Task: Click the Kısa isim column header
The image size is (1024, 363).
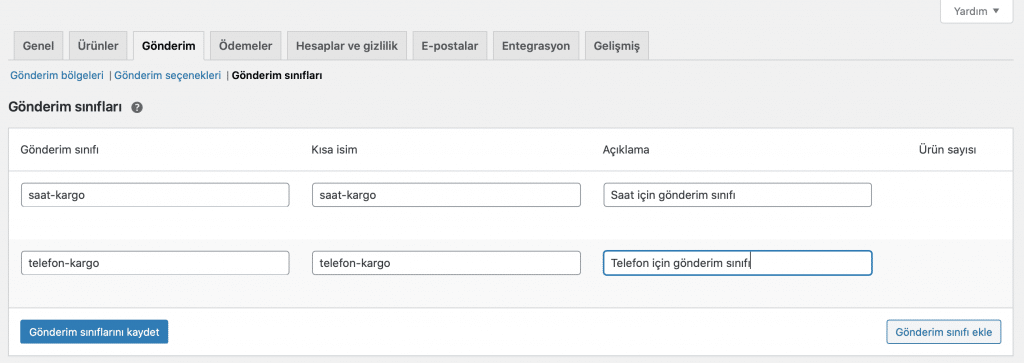Action: coord(334,150)
